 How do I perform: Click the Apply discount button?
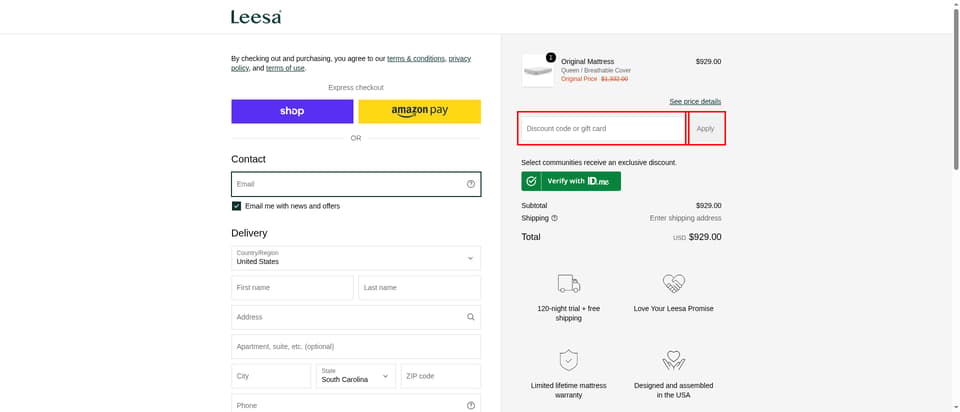click(x=705, y=129)
